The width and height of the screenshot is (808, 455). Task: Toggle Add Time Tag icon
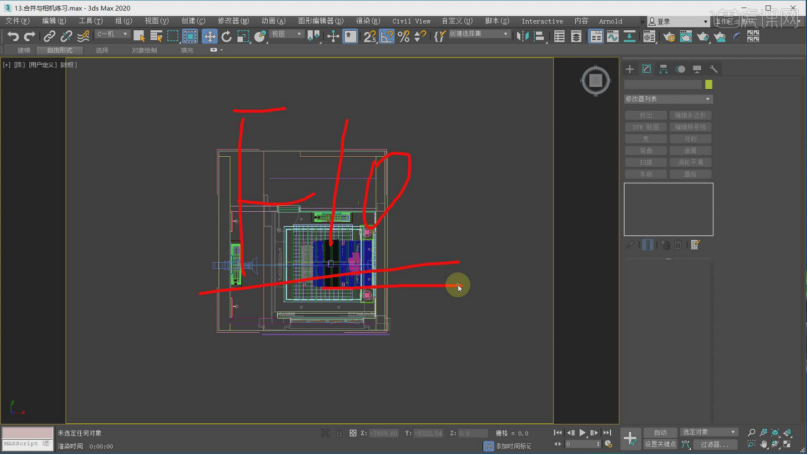[x=489, y=446]
